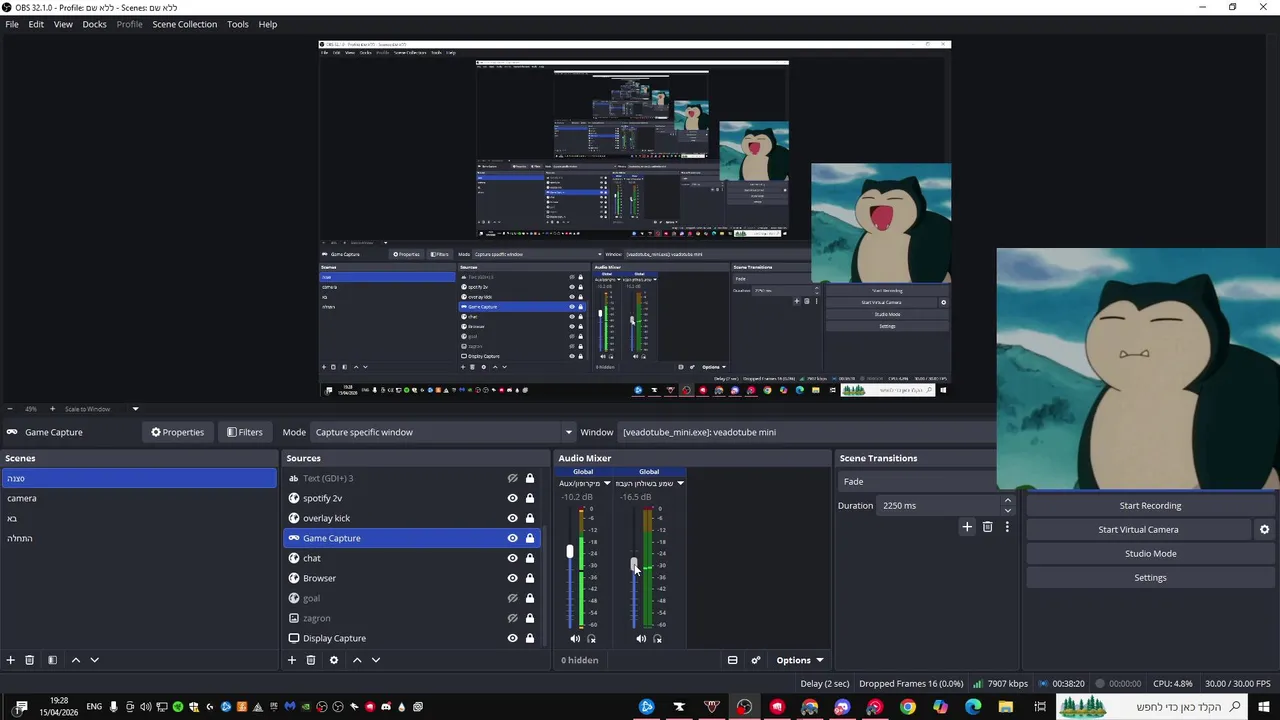The width and height of the screenshot is (1280, 720).
Task: Hide the overlay kick source
Action: coord(512,518)
